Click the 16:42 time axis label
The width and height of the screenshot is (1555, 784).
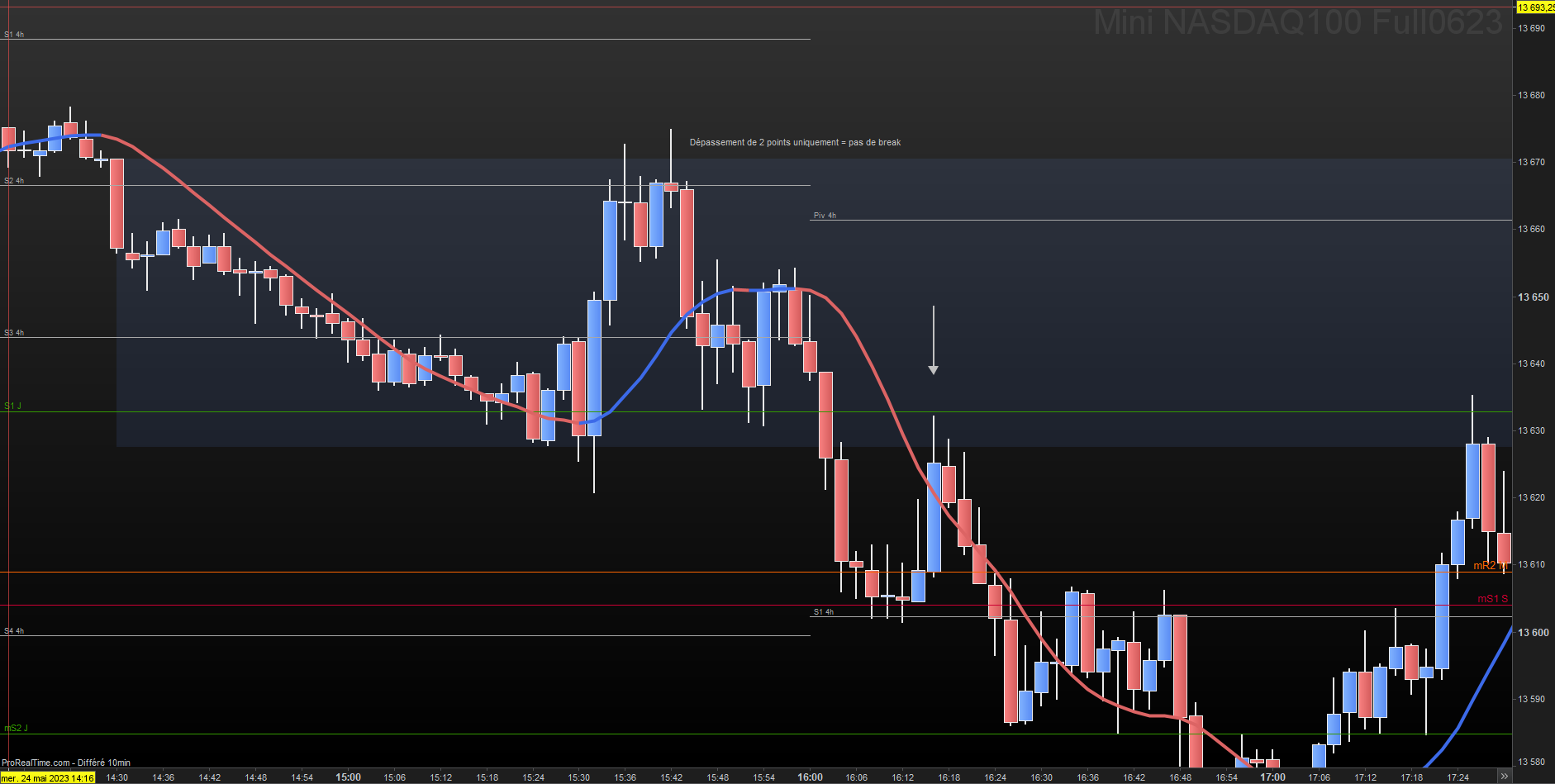(x=1134, y=777)
